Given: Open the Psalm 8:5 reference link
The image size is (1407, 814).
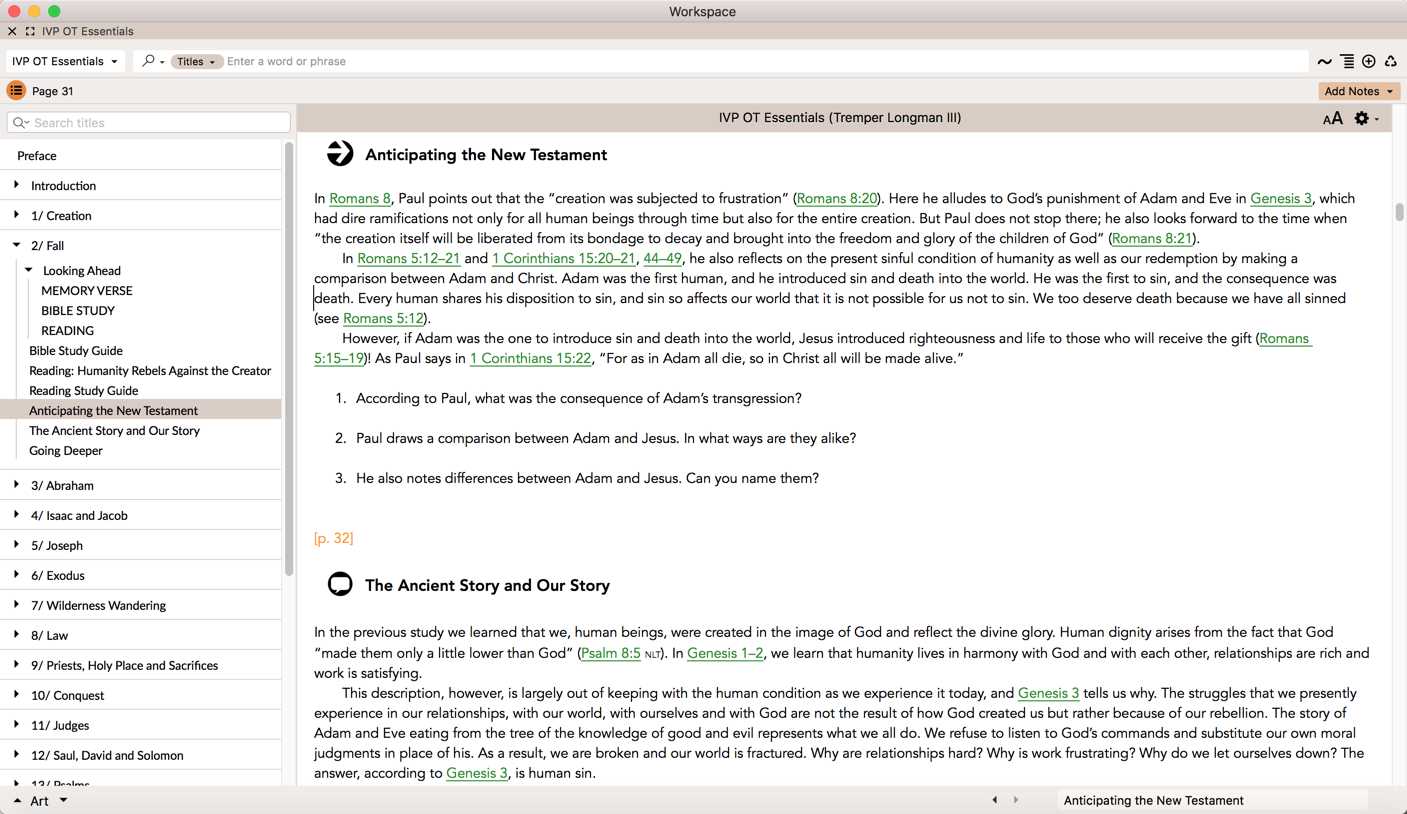Looking at the screenshot, I should [611, 653].
